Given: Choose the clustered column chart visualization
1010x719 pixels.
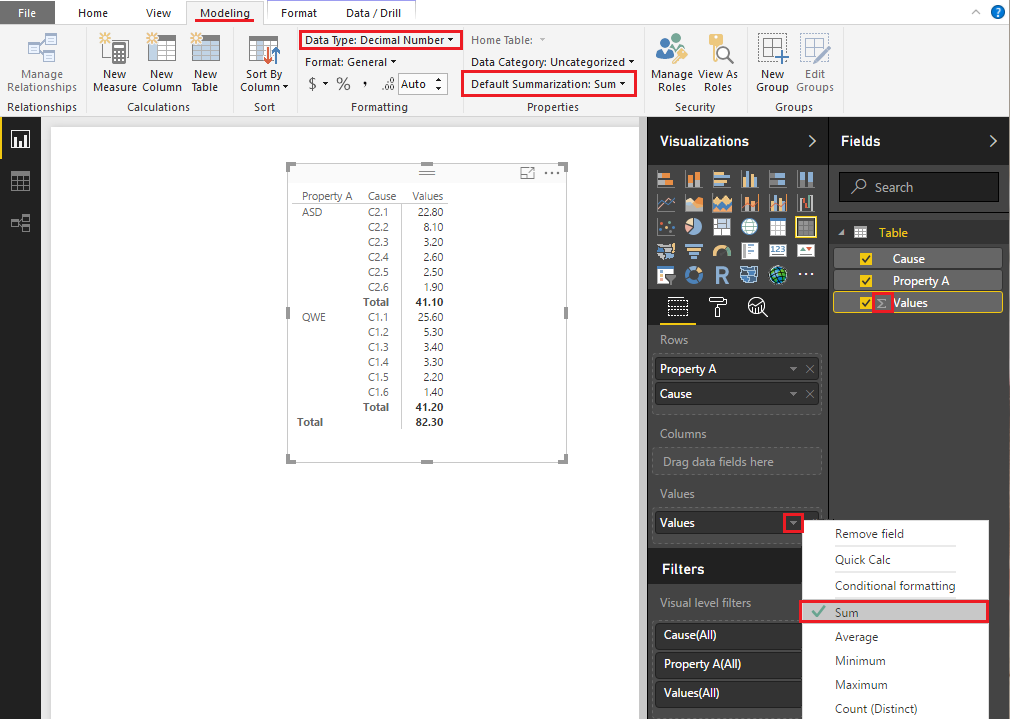Looking at the screenshot, I should pyautogui.click(x=750, y=179).
